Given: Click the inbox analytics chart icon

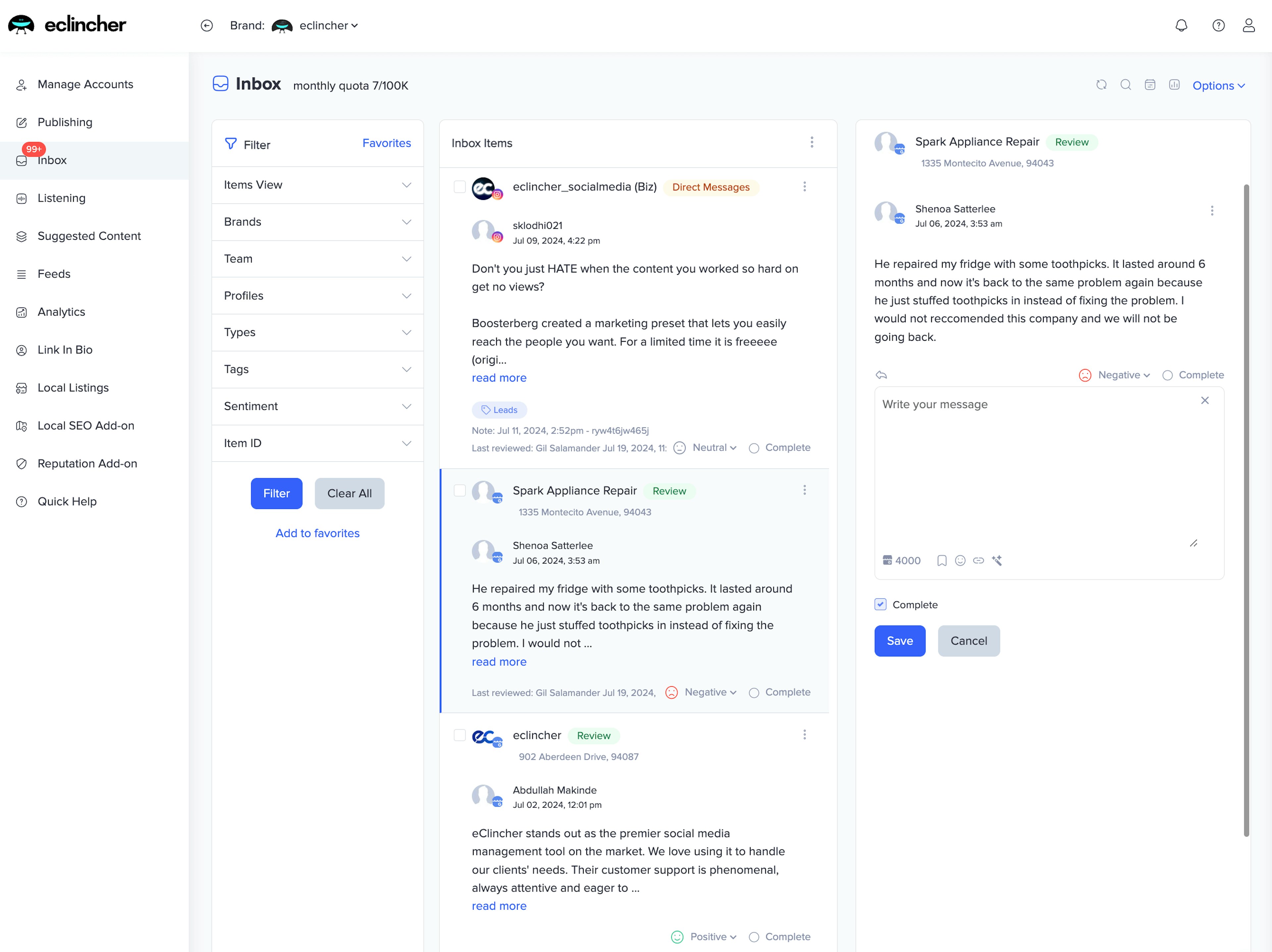Looking at the screenshot, I should 1174,84.
